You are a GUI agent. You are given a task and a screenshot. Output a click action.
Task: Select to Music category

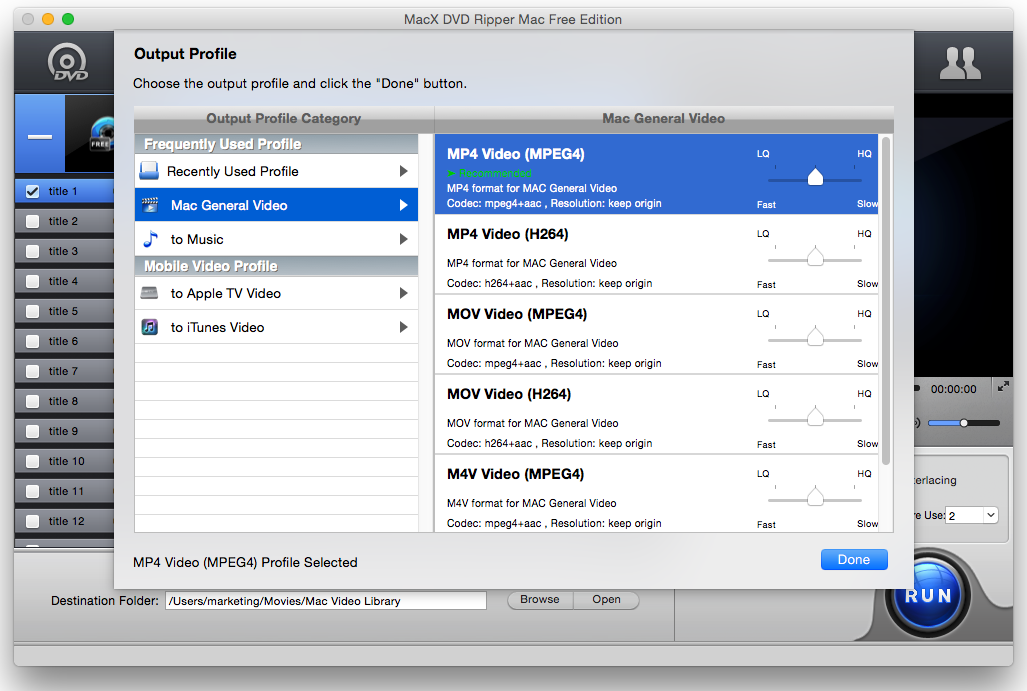click(x=276, y=239)
